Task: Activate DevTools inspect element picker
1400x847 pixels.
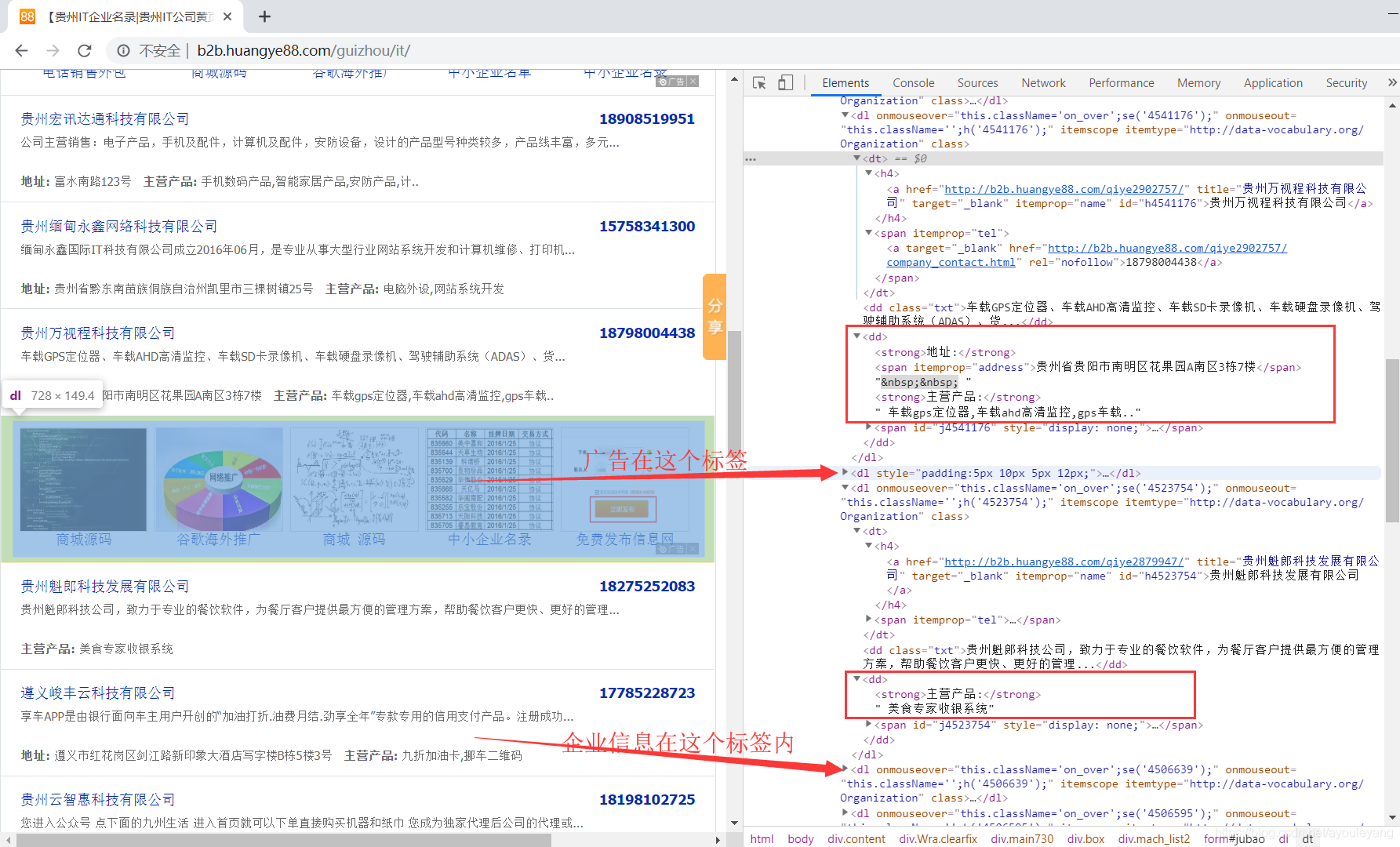Action: pos(759,83)
